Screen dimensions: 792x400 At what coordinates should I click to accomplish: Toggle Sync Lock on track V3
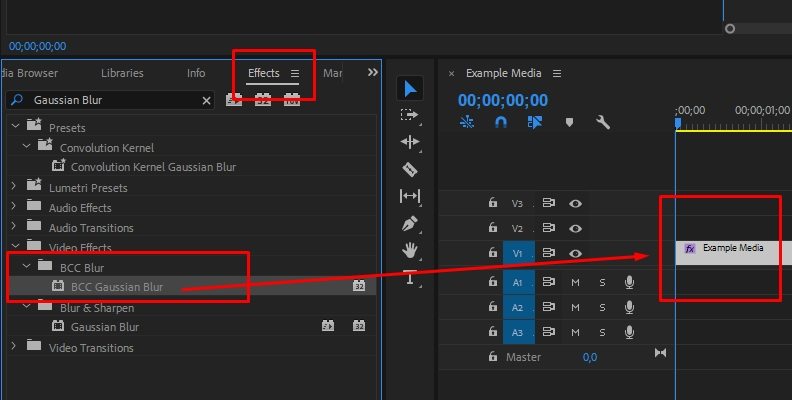click(x=549, y=203)
